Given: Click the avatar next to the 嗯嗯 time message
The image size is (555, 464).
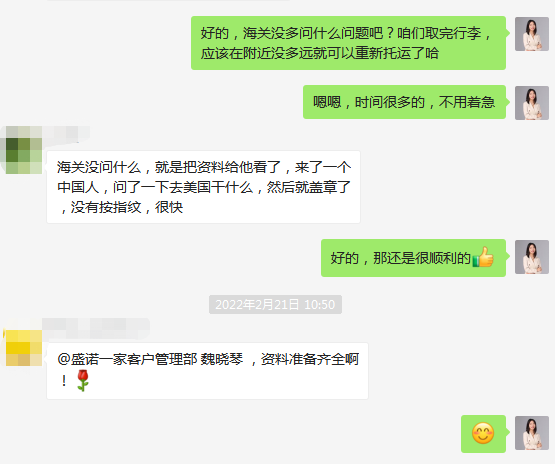Looking at the screenshot, I should [532, 103].
